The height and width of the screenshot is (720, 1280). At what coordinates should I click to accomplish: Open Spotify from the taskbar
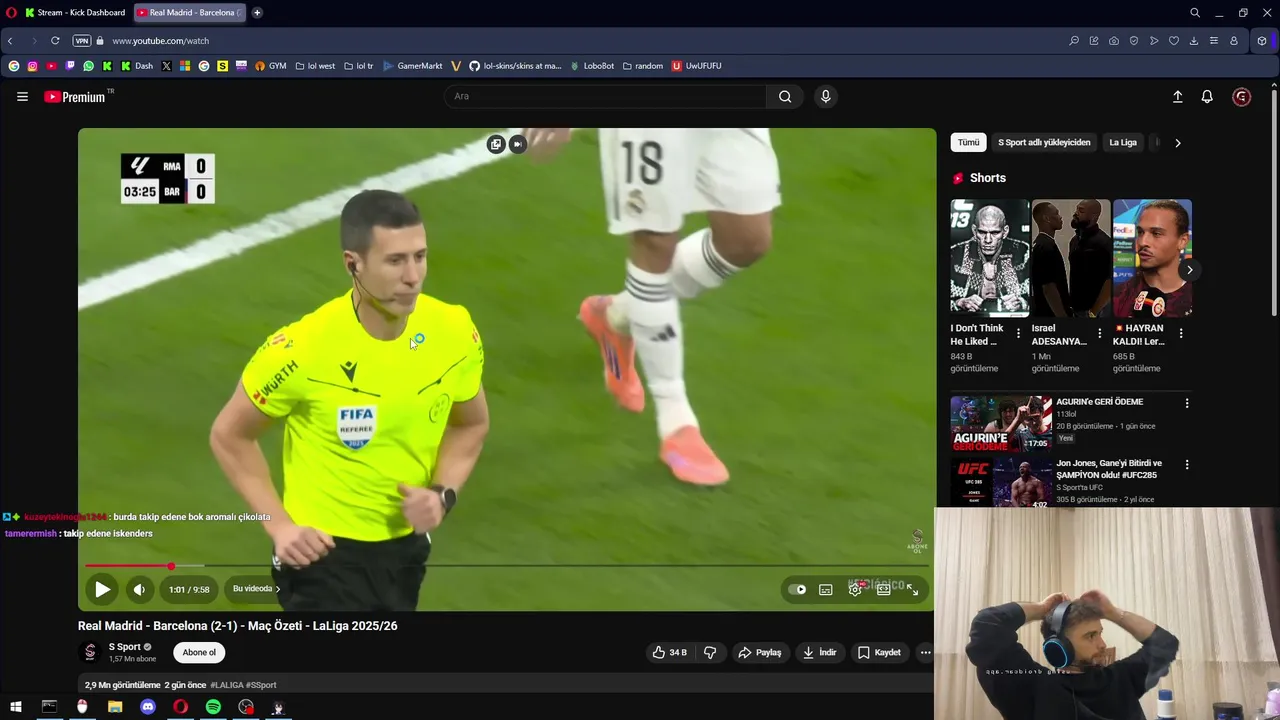tap(213, 707)
